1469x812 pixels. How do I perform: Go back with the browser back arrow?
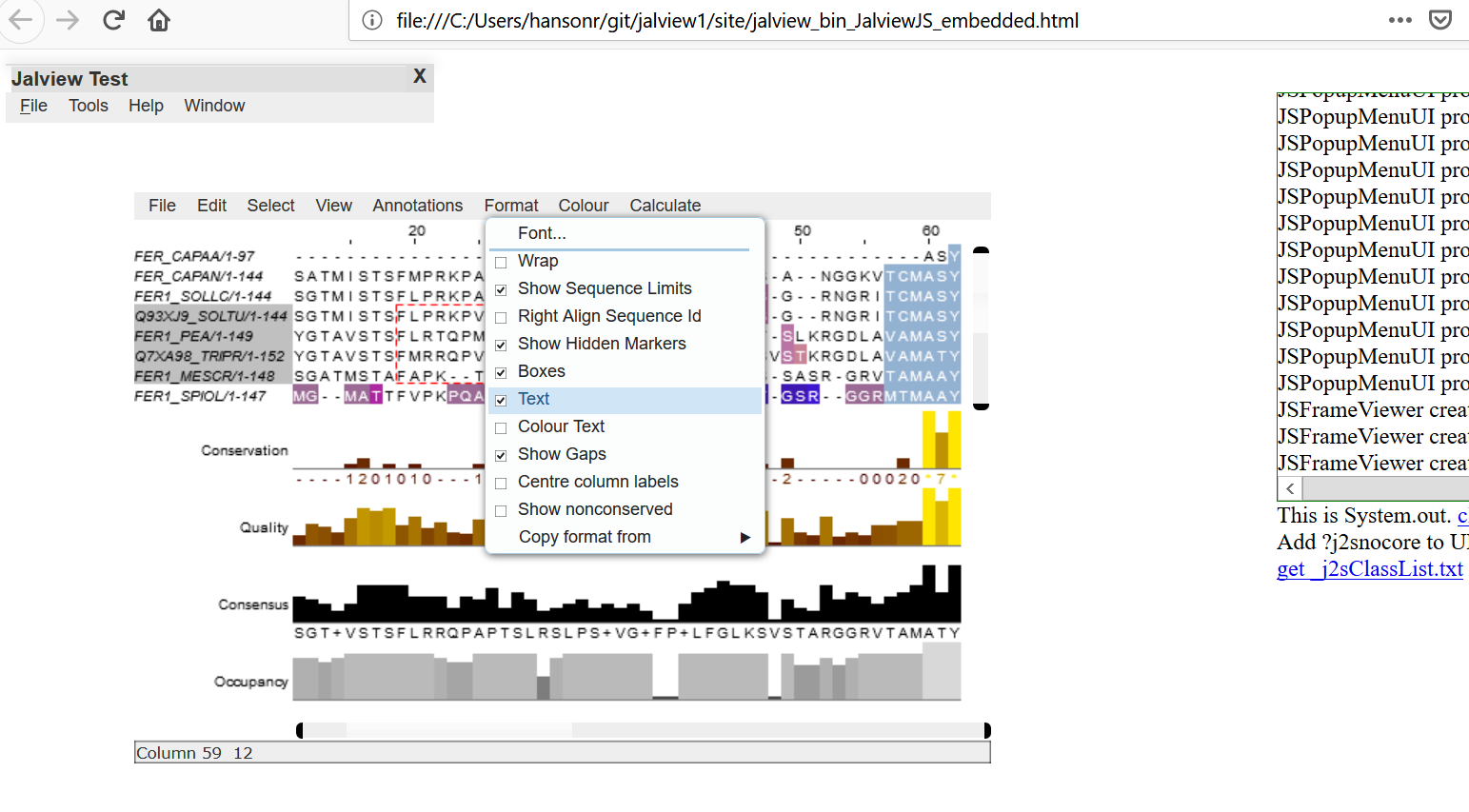(20, 20)
